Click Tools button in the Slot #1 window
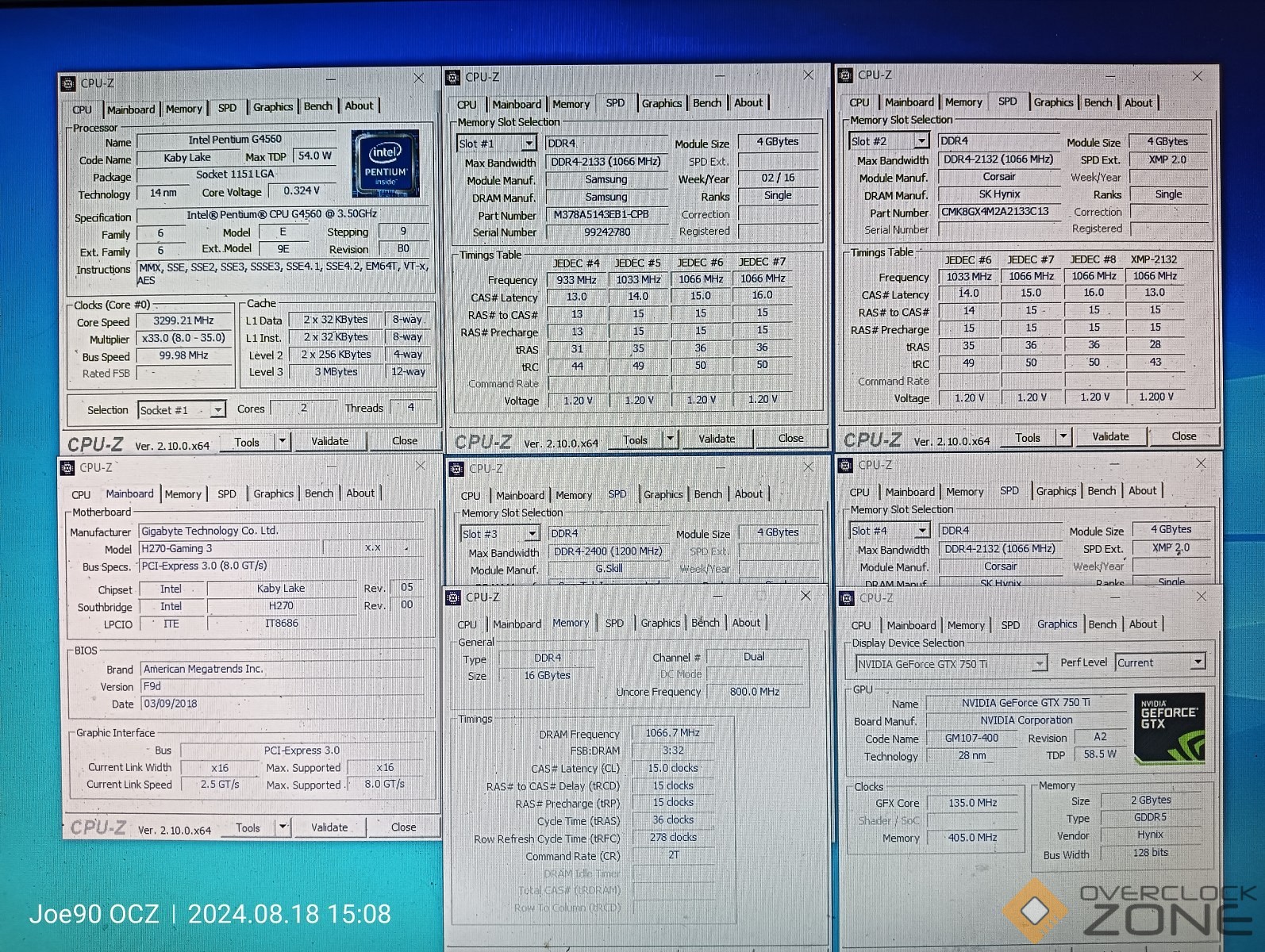 point(635,440)
